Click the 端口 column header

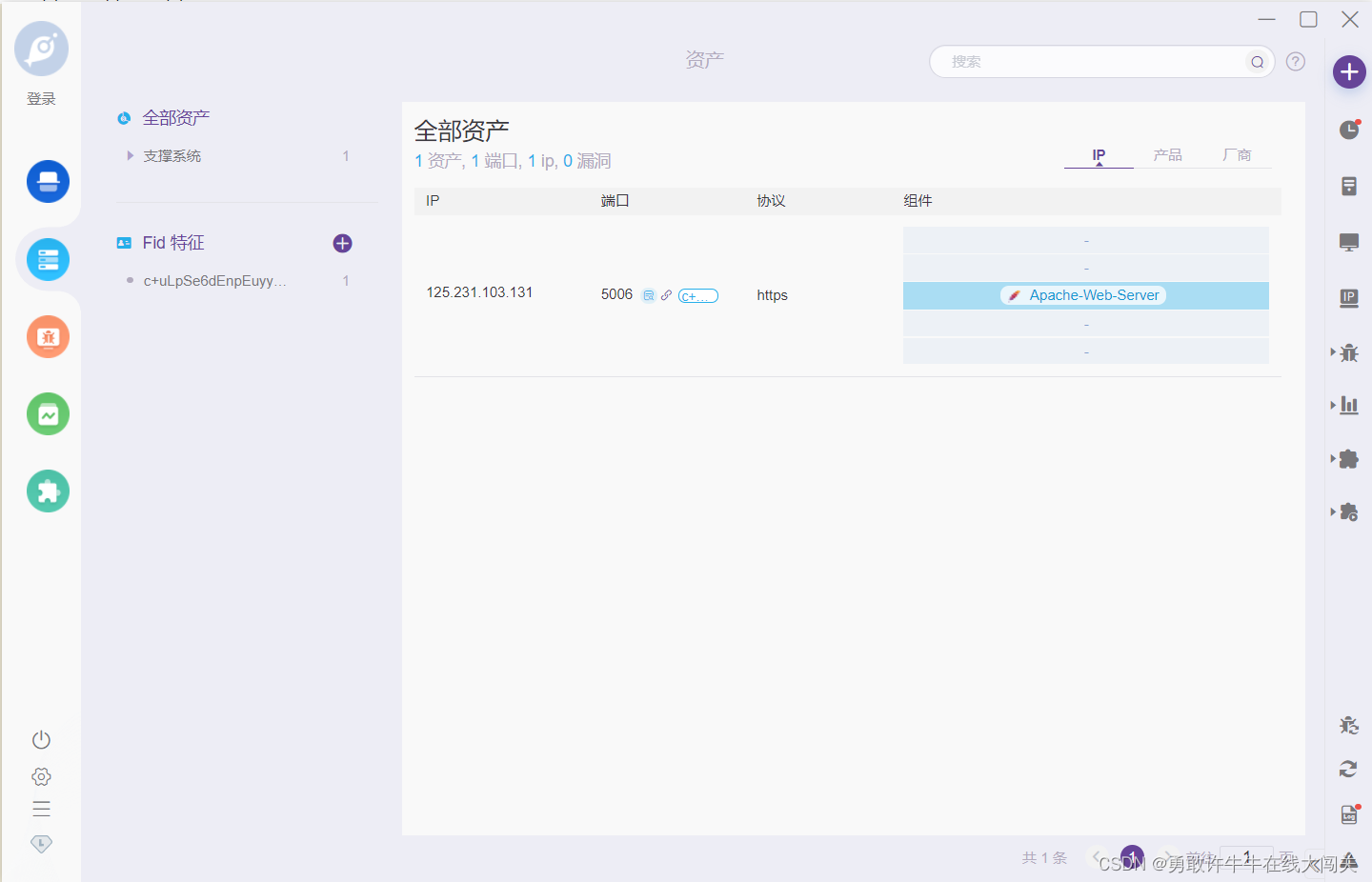615,201
